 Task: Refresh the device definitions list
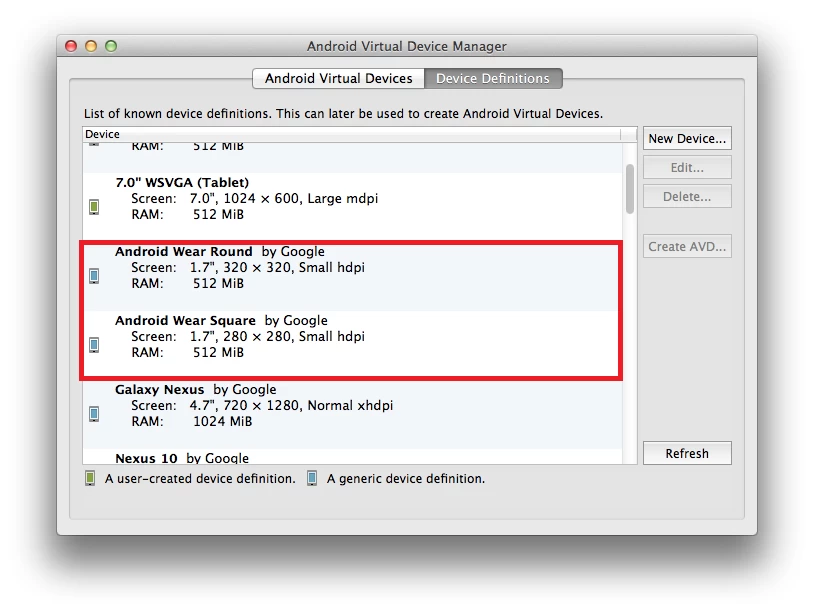pyautogui.click(x=687, y=454)
